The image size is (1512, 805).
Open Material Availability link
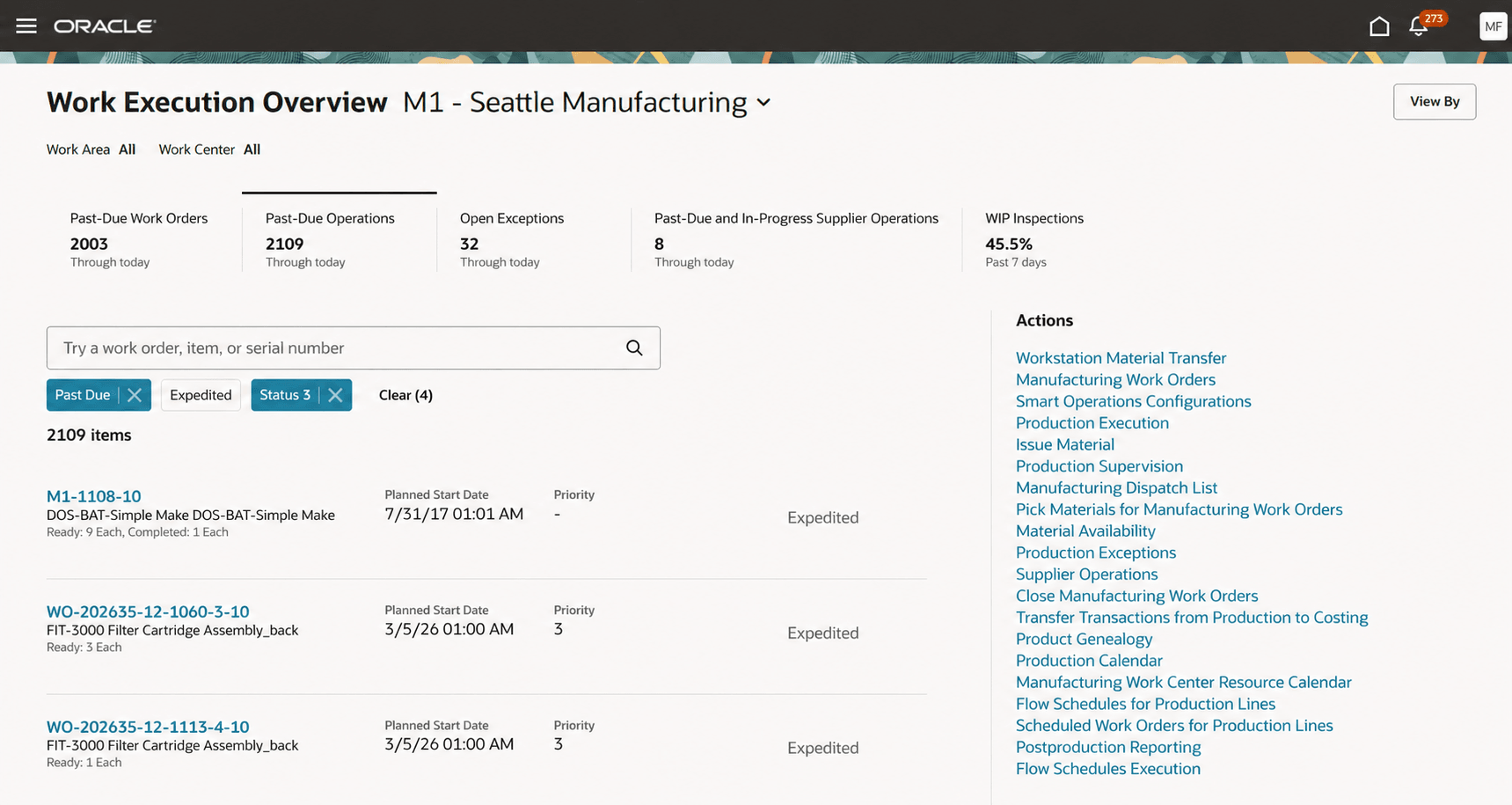1085,531
